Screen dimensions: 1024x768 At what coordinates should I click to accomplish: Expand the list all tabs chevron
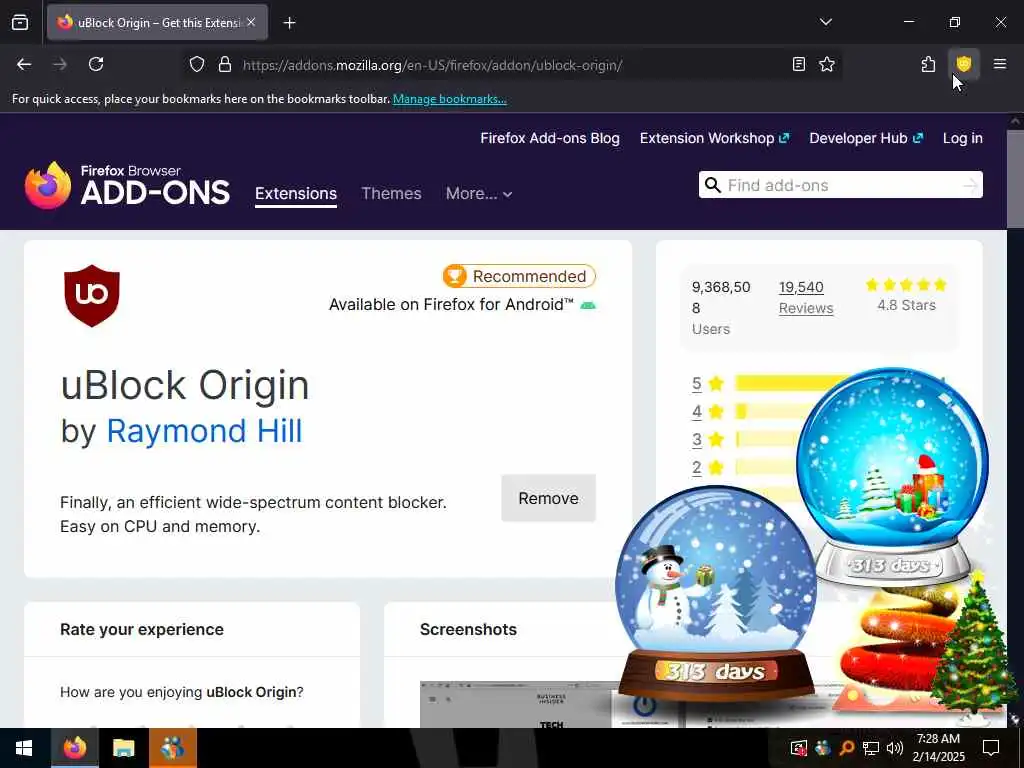(x=825, y=22)
